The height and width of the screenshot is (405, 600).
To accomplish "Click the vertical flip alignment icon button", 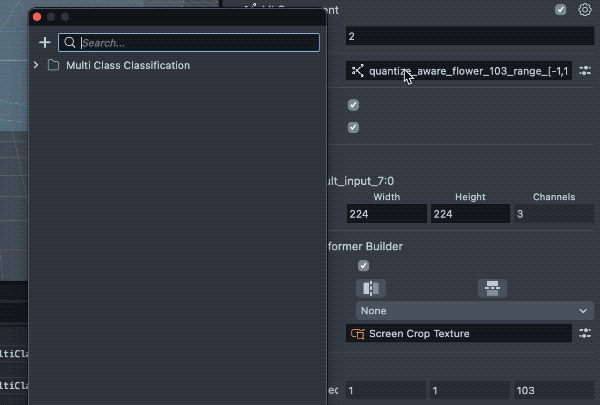I will (492, 288).
